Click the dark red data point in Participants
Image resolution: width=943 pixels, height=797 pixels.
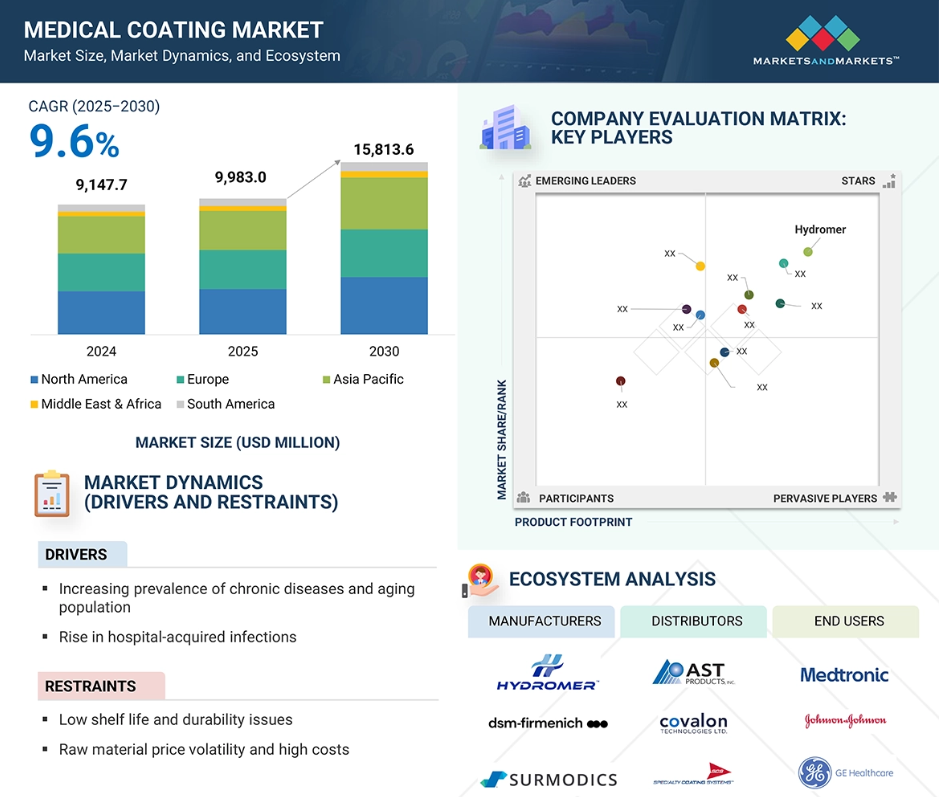coord(621,381)
